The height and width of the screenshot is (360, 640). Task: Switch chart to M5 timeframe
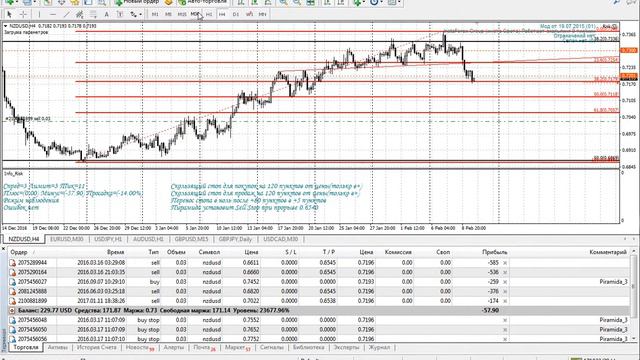168,14
